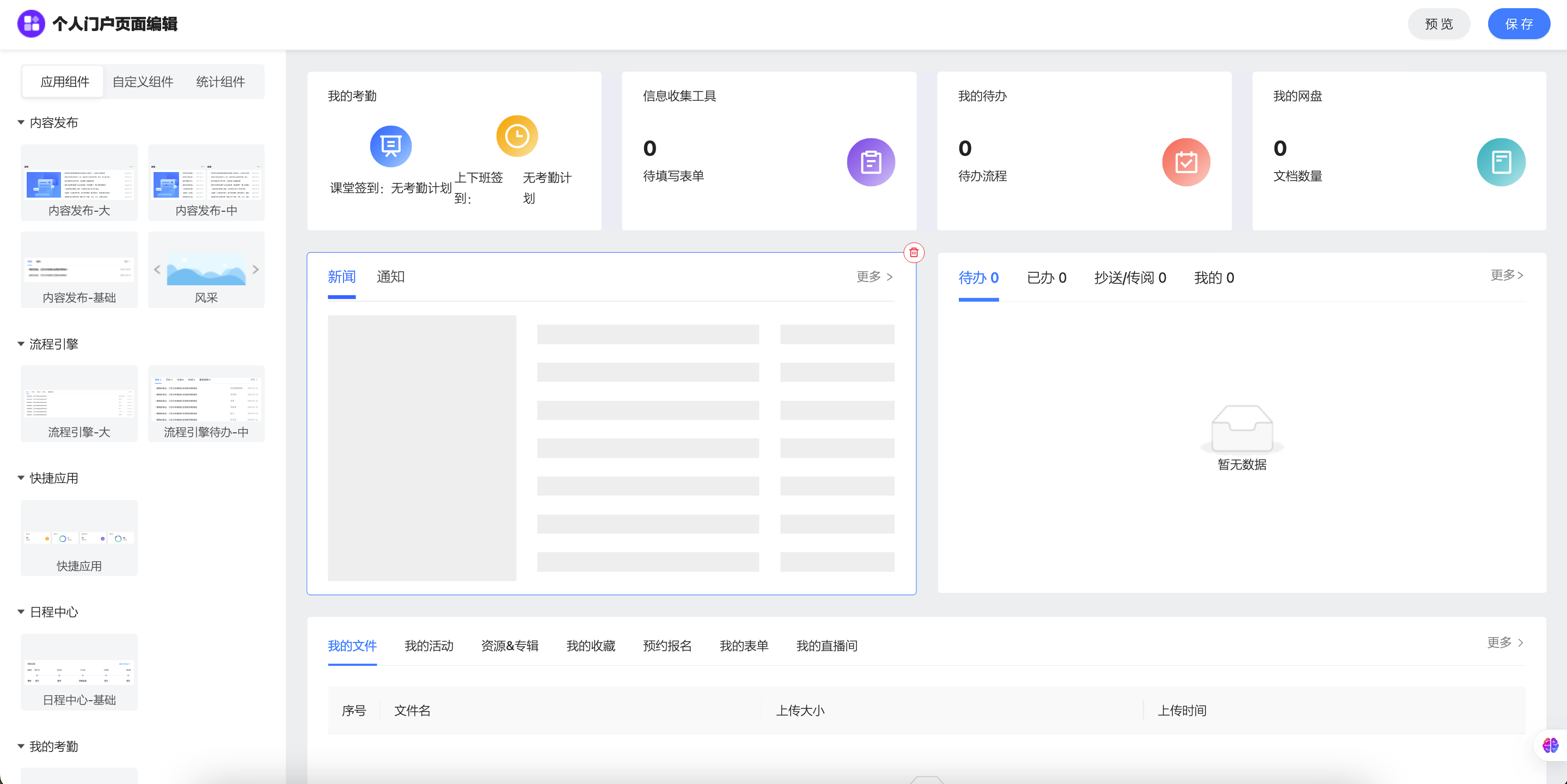Click the 保存 button

tap(1519, 24)
